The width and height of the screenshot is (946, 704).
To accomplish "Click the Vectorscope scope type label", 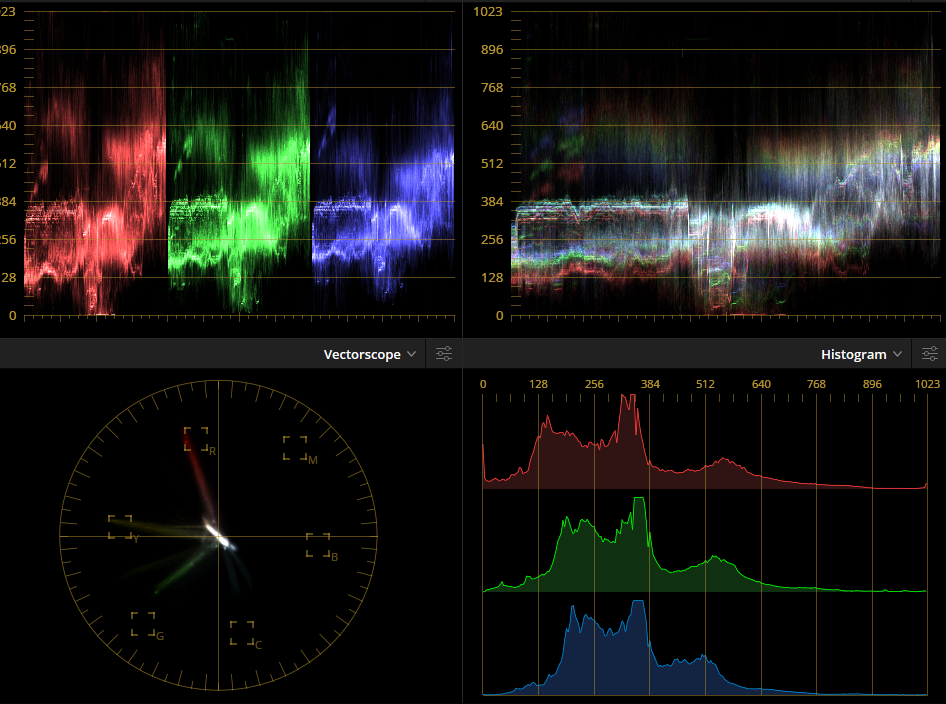I will 361,355.
